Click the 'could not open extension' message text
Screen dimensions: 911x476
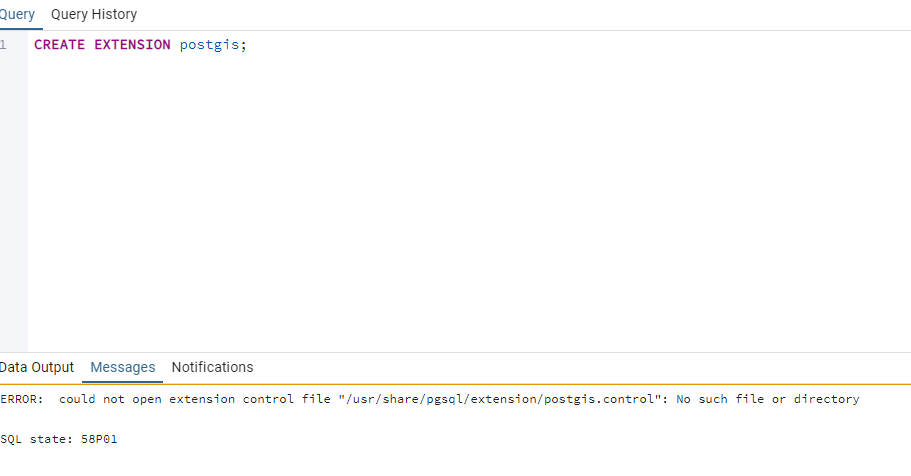click(147, 399)
